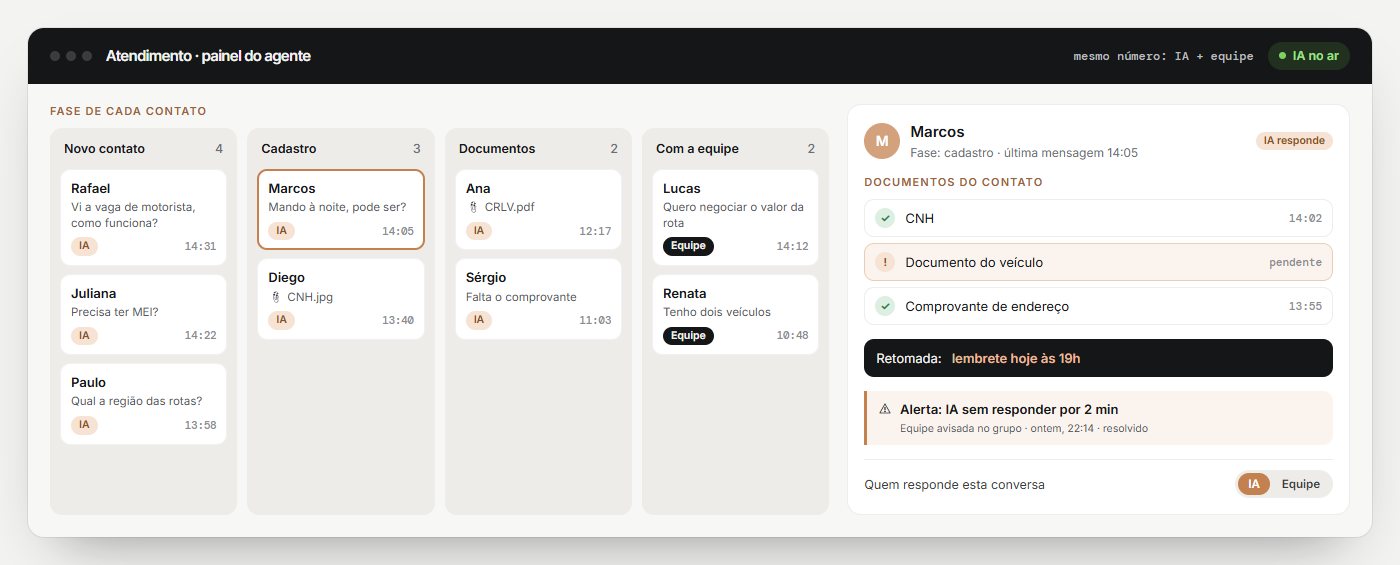1400x565 pixels.
Task: Click the 'pendente' status text
Action: coord(1295,262)
